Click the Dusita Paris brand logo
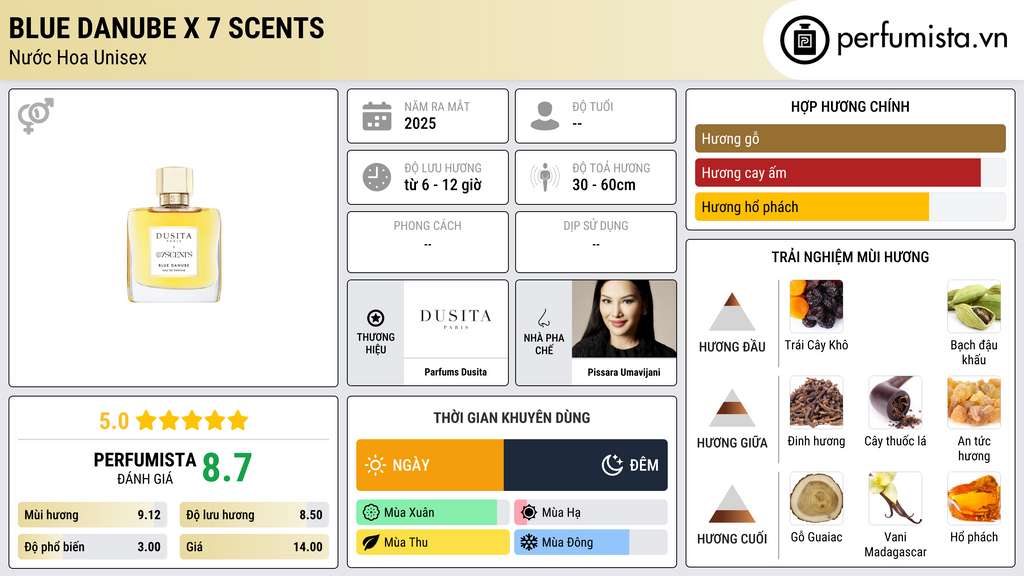 (x=456, y=319)
